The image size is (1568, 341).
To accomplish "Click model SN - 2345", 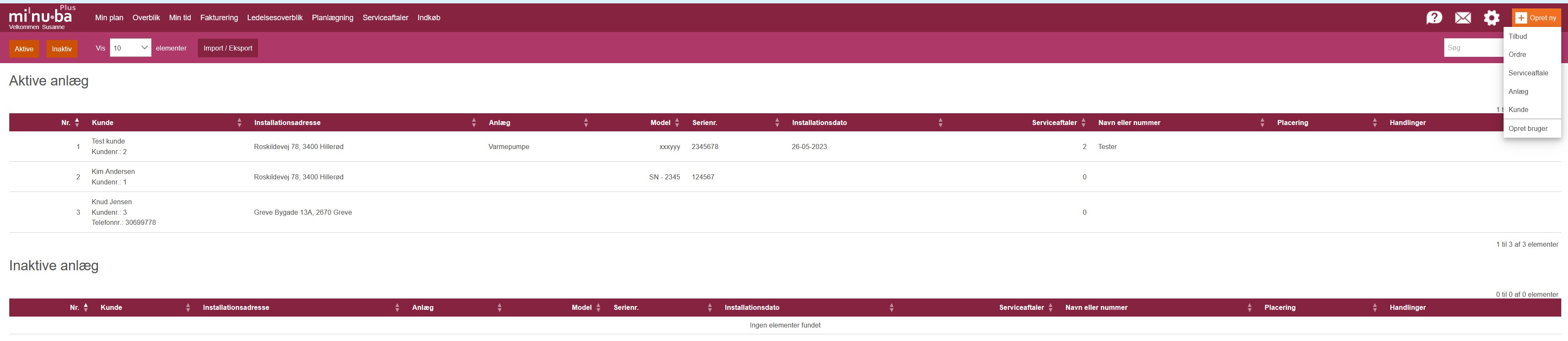I will point(664,177).
